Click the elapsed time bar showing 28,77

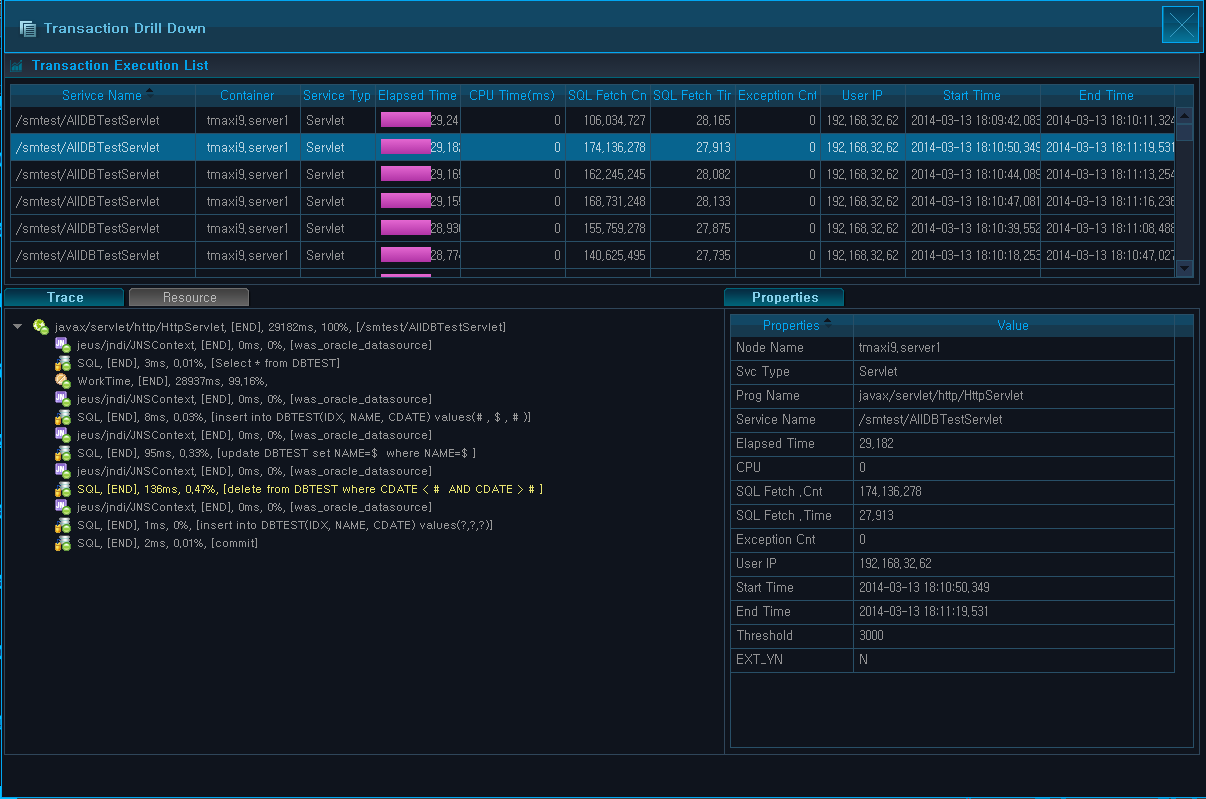click(x=406, y=255)
